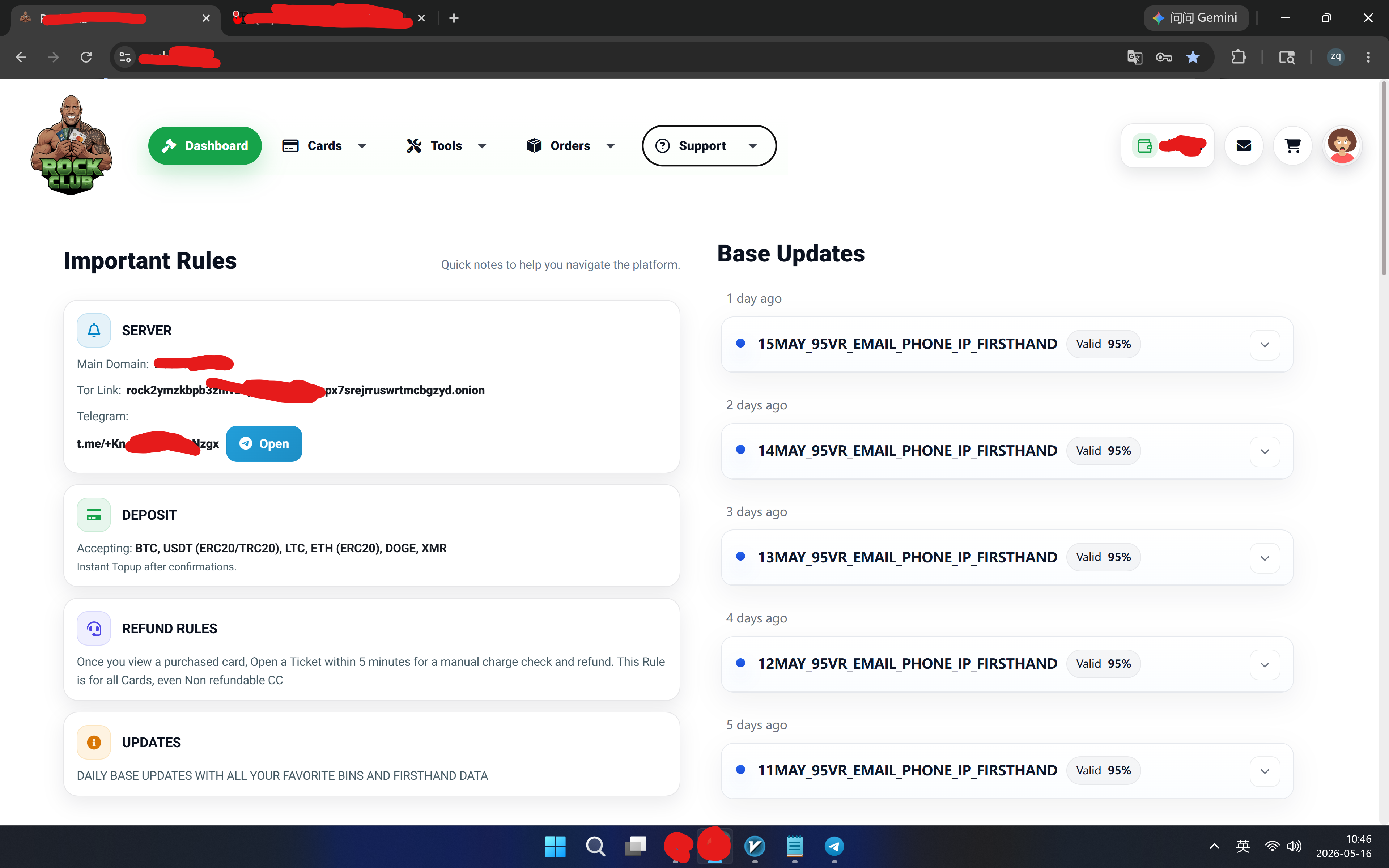Click the Tor Link onion address
This screenshot has width=1389, height=868.
(x=305, y=390)
